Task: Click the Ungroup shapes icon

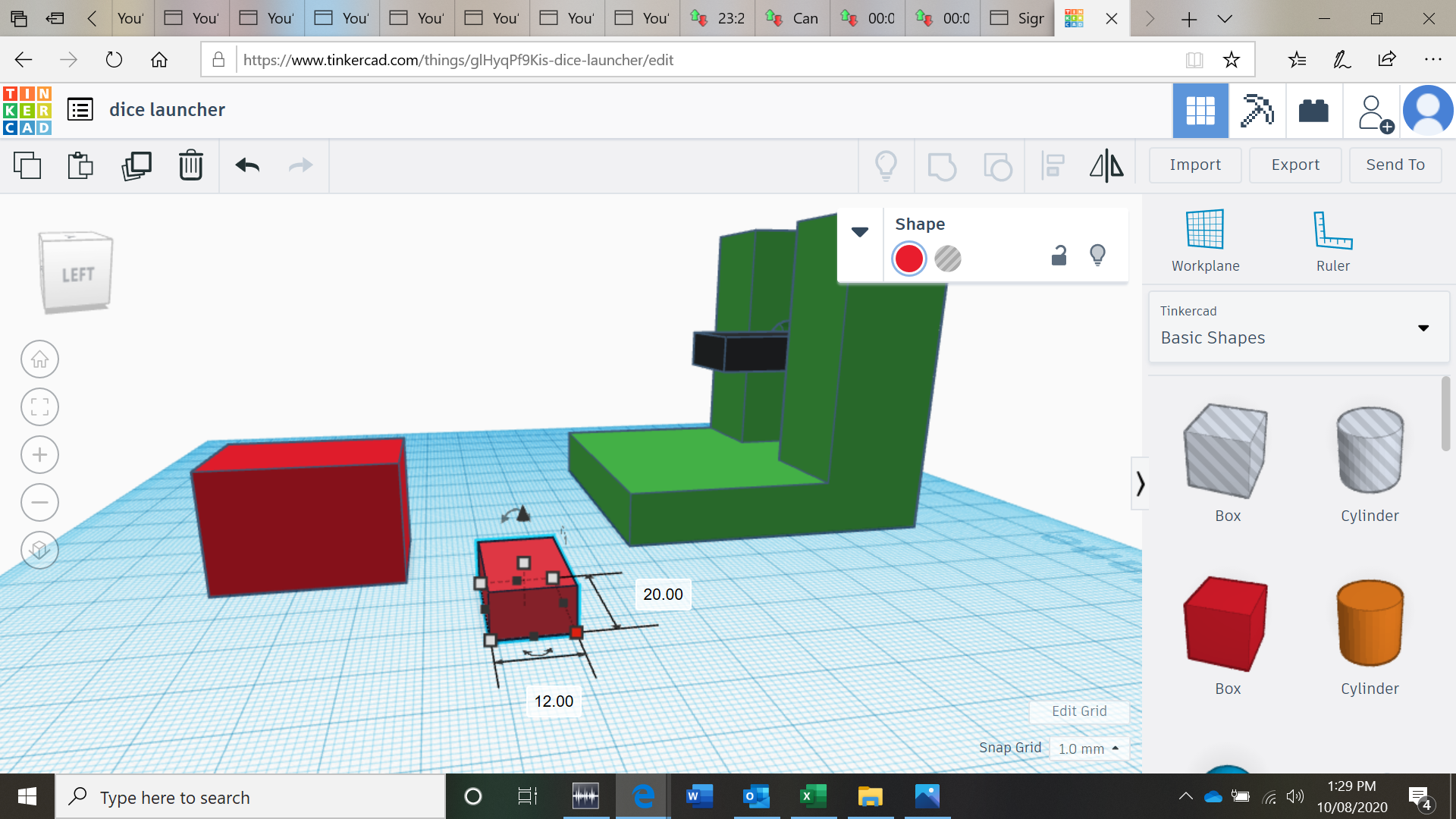Action: click(x=997, y=165)
